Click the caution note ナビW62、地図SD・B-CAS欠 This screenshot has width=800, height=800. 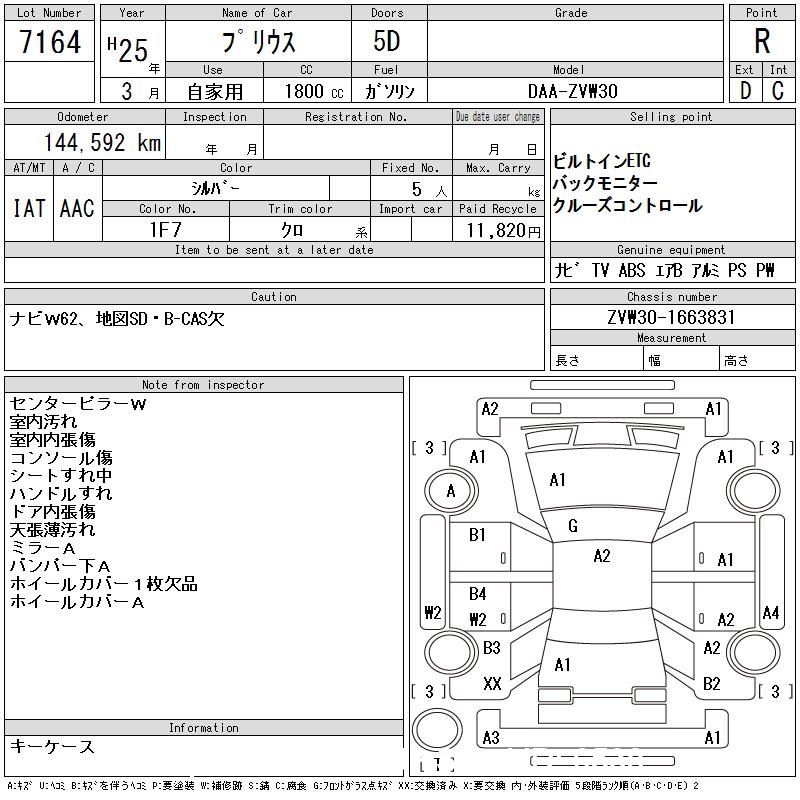[117, 319]
